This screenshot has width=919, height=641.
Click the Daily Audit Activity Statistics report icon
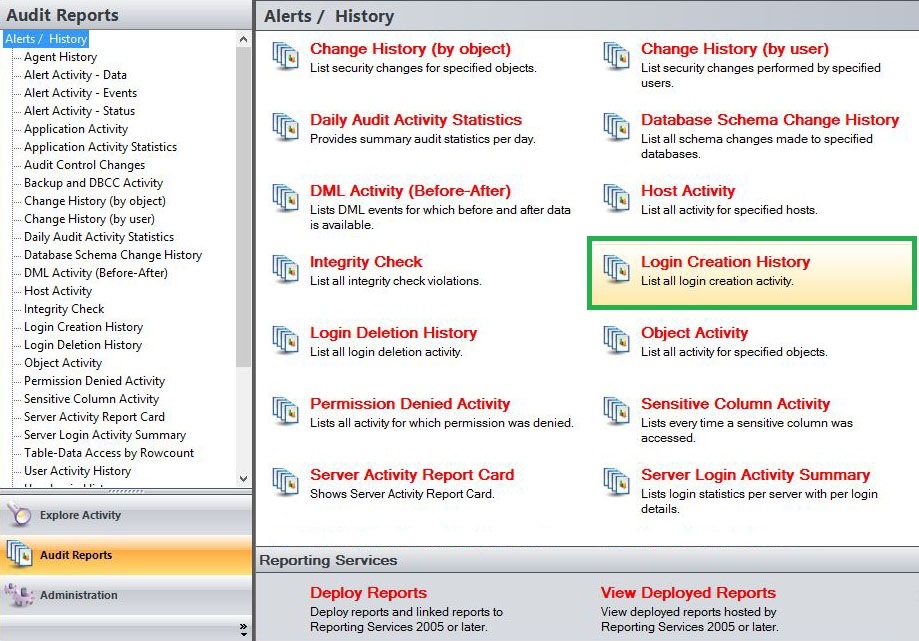[285, 127]
